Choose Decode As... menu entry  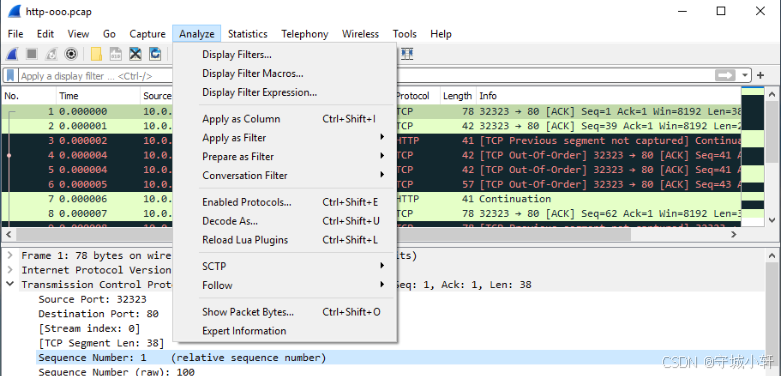click(x=285, y=221)
